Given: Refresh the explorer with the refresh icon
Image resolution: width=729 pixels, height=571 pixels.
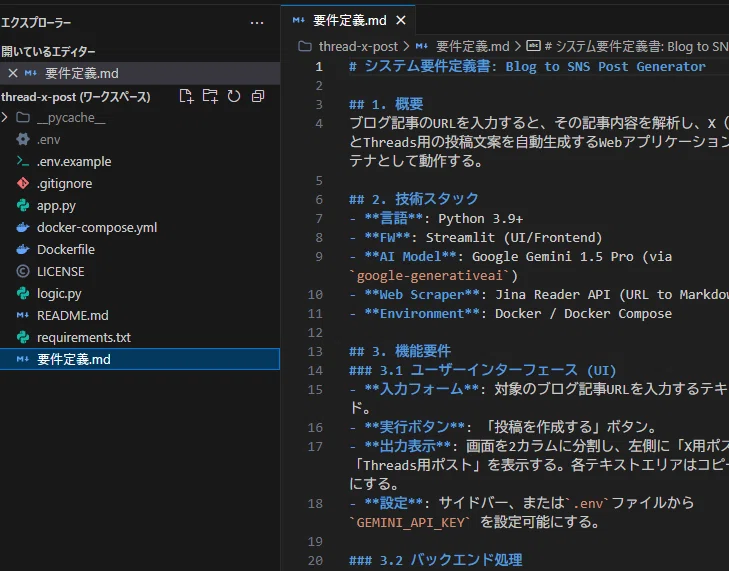Looking at the screenshot, I should (234, 96).
